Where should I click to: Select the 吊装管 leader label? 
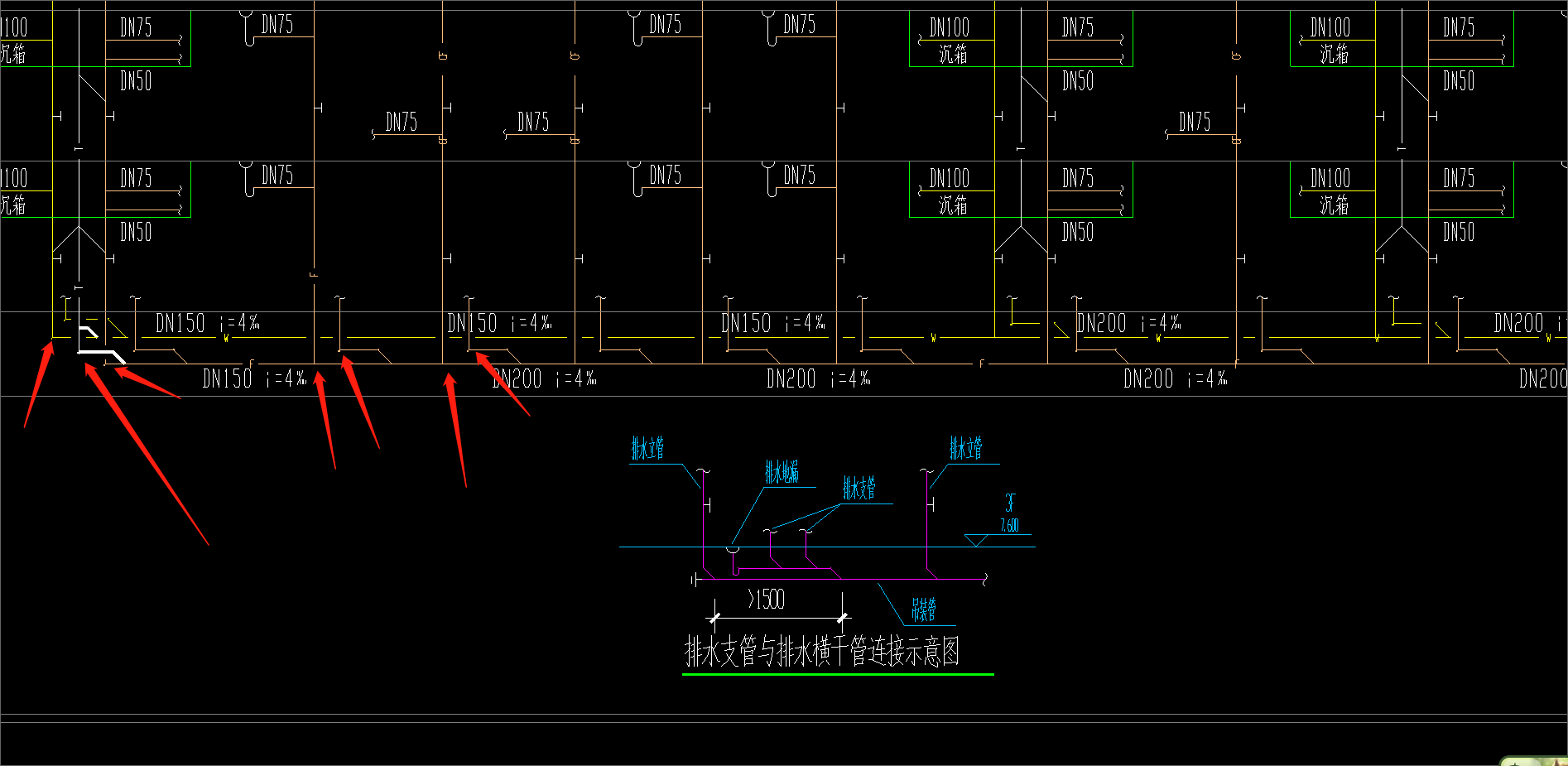tap(923, 610)
